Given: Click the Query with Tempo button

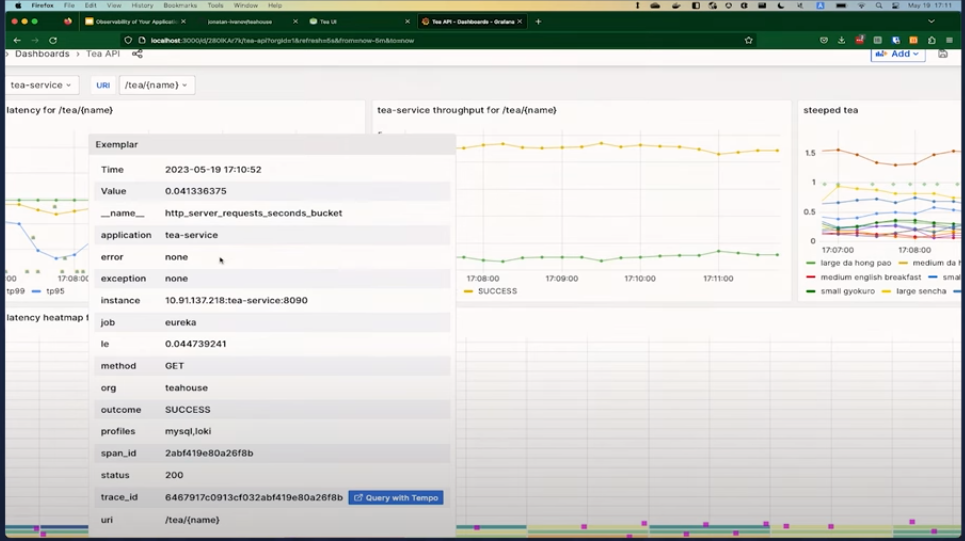Looking at the screenshot, I should click(396, 497).
